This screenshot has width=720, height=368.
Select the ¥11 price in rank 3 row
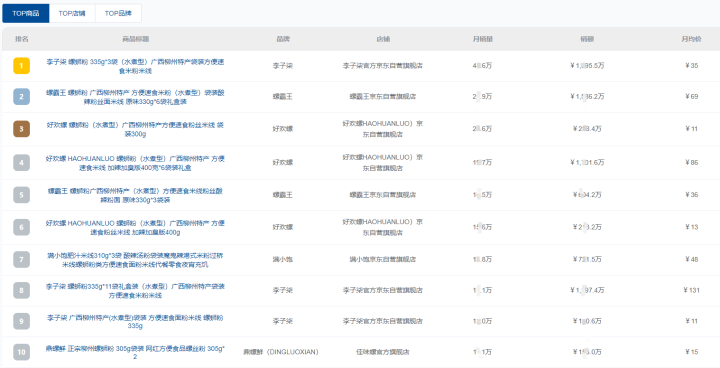click(691, 129)
